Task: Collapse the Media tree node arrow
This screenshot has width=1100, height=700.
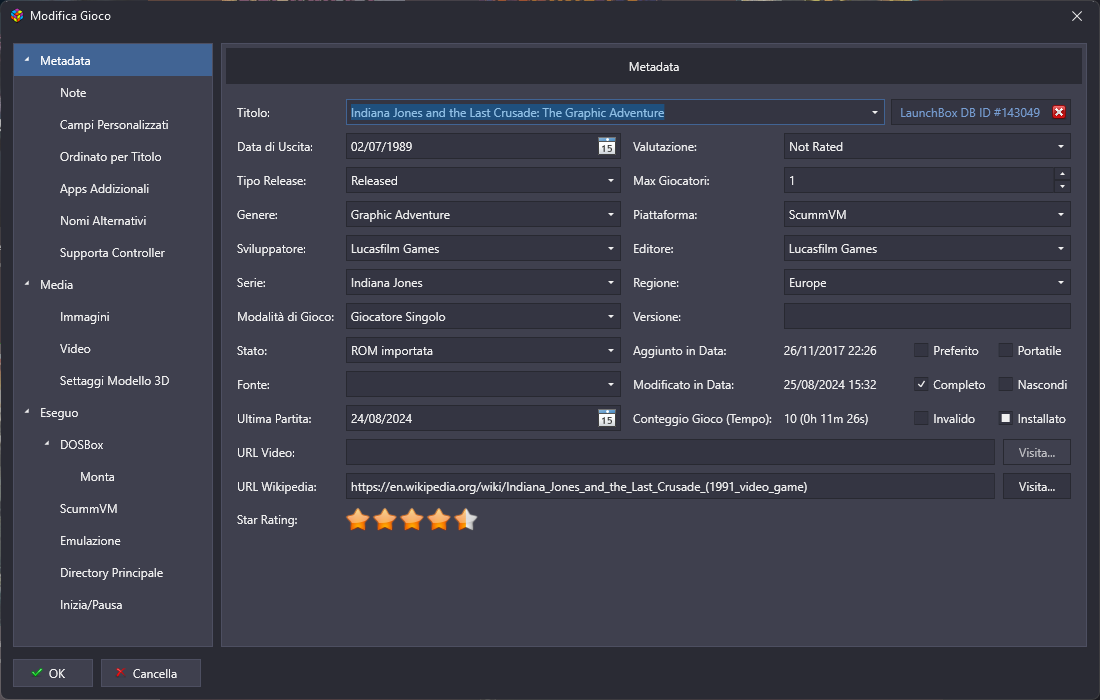Action: pyautogui.click(x=27, y=284)
